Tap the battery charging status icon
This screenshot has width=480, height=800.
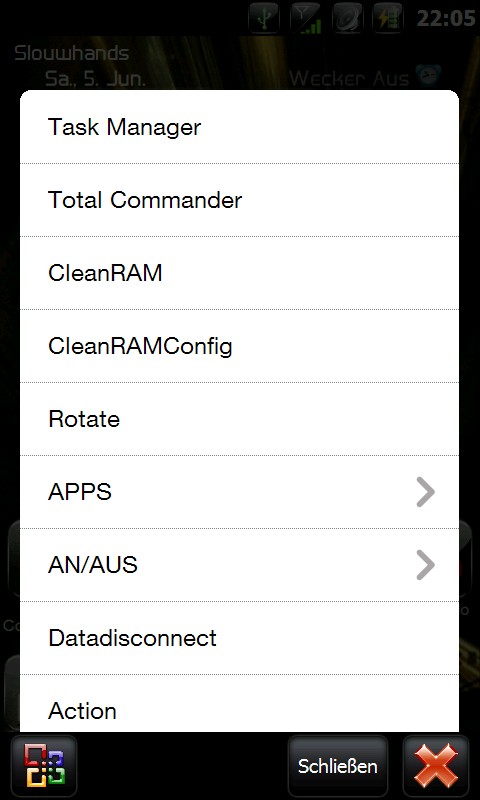tap(388, 18)
